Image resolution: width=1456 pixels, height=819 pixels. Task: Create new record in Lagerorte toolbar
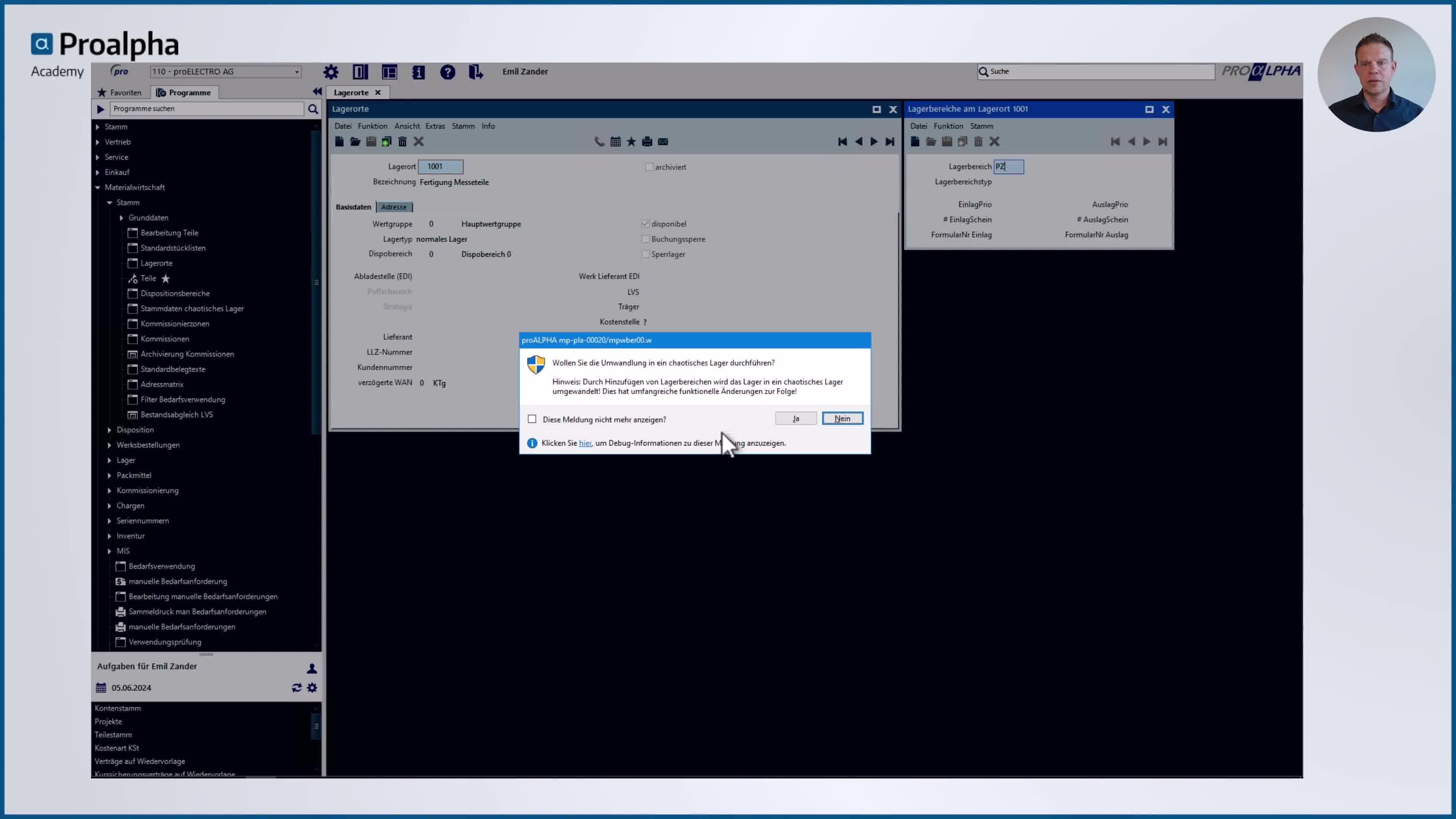coord(339,141)
